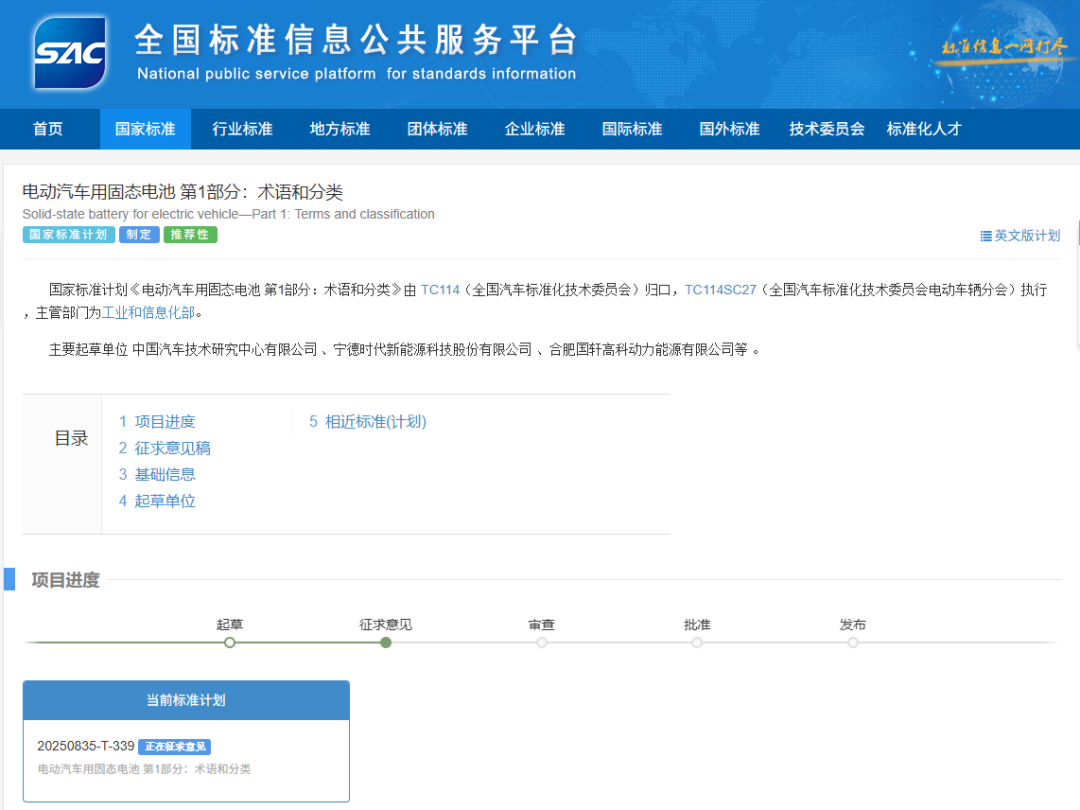Open the TC114 committee link
The height and width of the screenshot is (810, 1080).
pos(440,290)
